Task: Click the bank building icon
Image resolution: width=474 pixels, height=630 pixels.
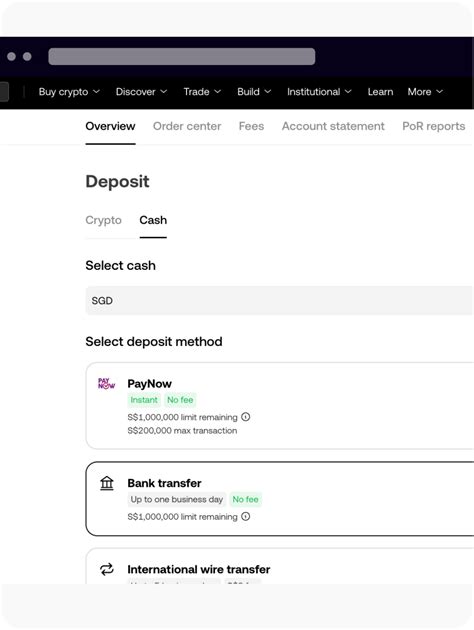Action: 107,483
